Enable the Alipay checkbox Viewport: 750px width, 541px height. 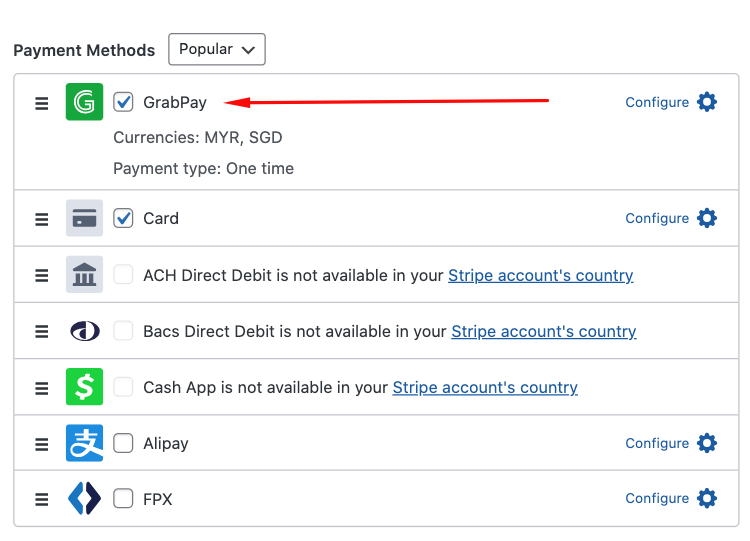pyautogui.click(x=123, y=443)
